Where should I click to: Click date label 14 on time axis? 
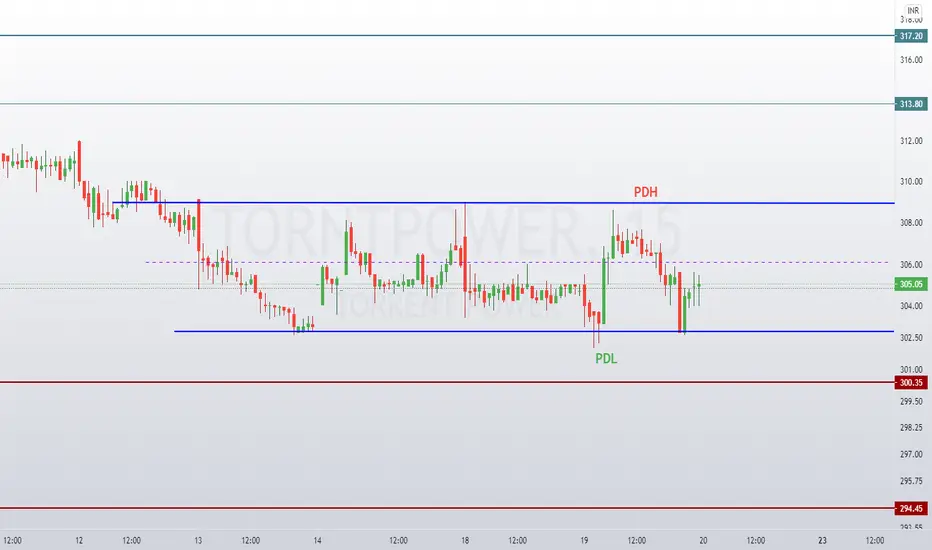317,540
